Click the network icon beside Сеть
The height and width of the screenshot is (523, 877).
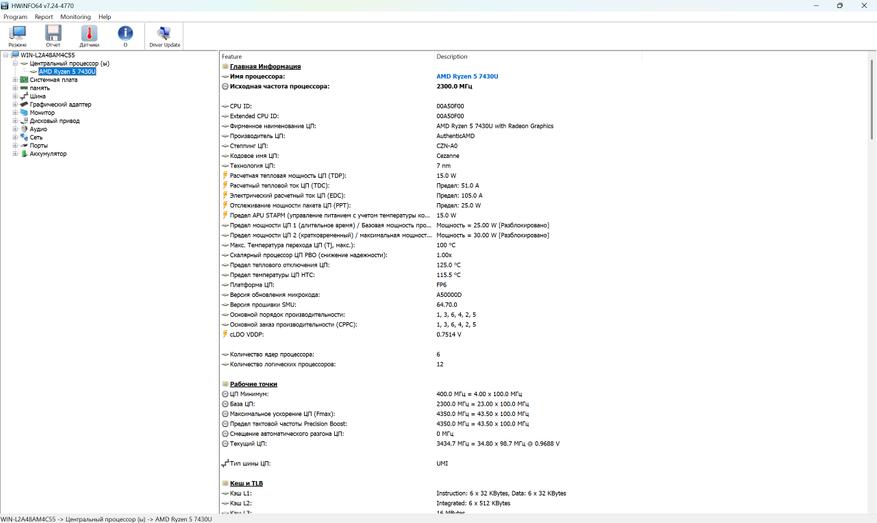coord(24,137)
